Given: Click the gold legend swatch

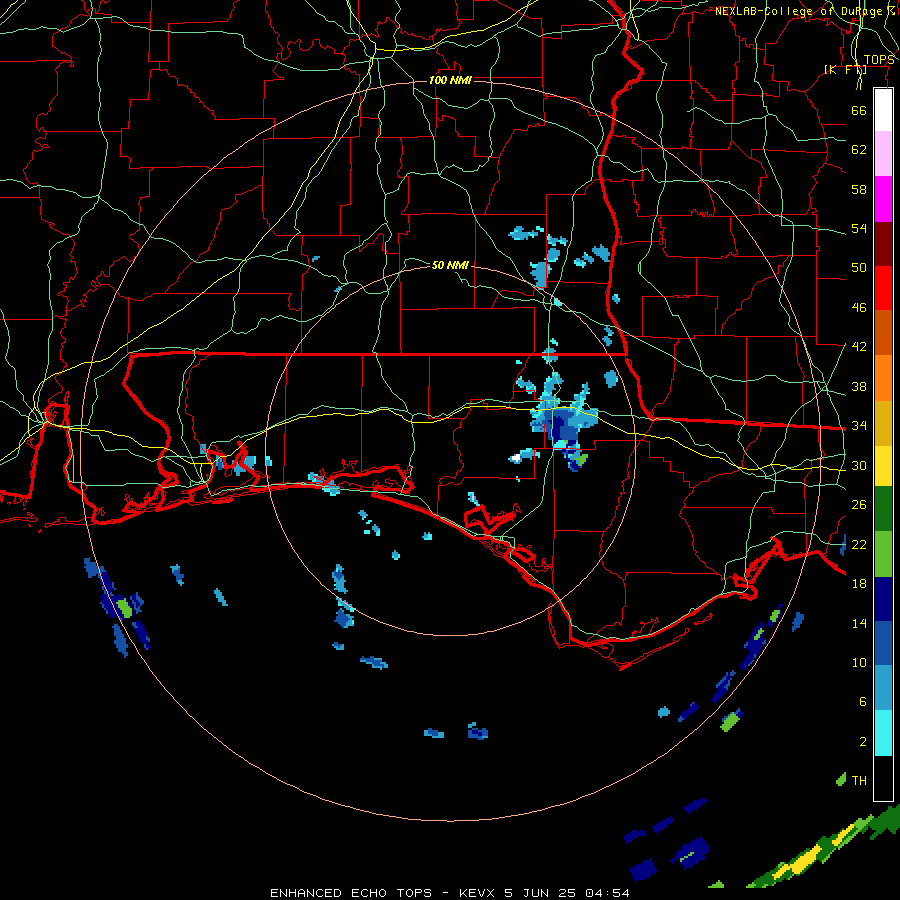Looking at the screenshot, I should (x=883, y=423).
